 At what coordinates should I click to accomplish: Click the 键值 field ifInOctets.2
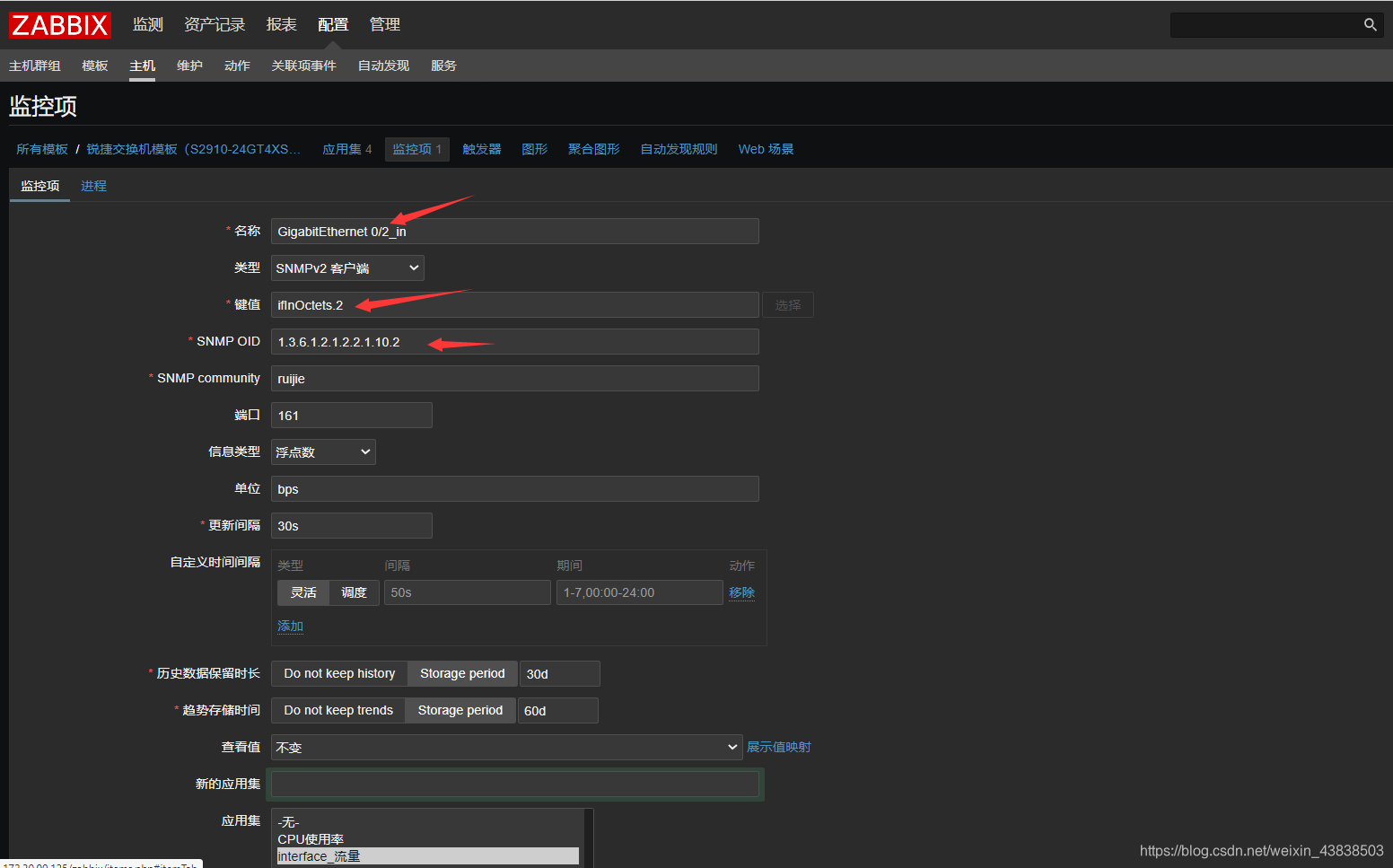(x=515, y=305)
